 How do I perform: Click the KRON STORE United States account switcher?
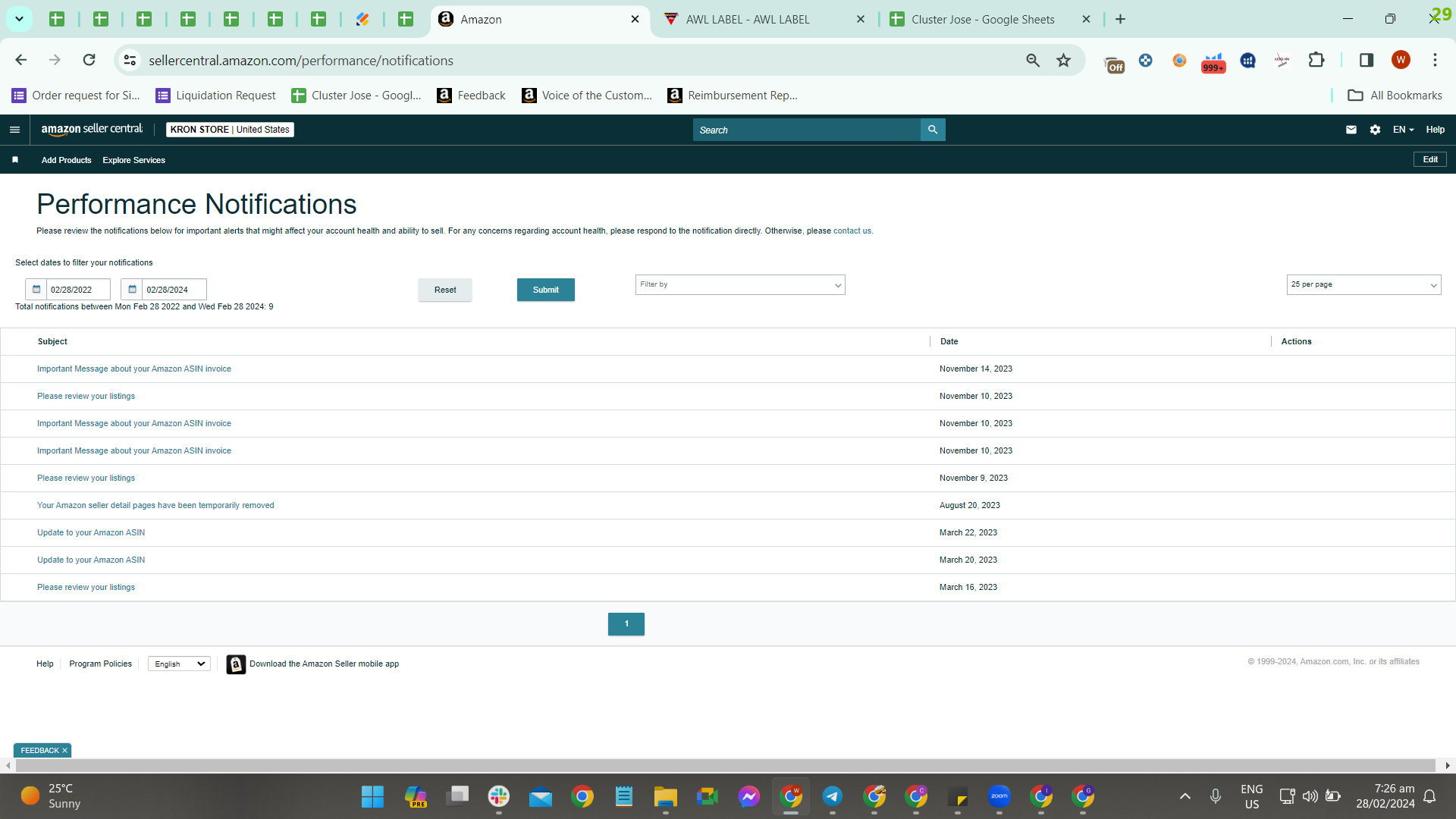pyautogui.click(x=230, y=130)
